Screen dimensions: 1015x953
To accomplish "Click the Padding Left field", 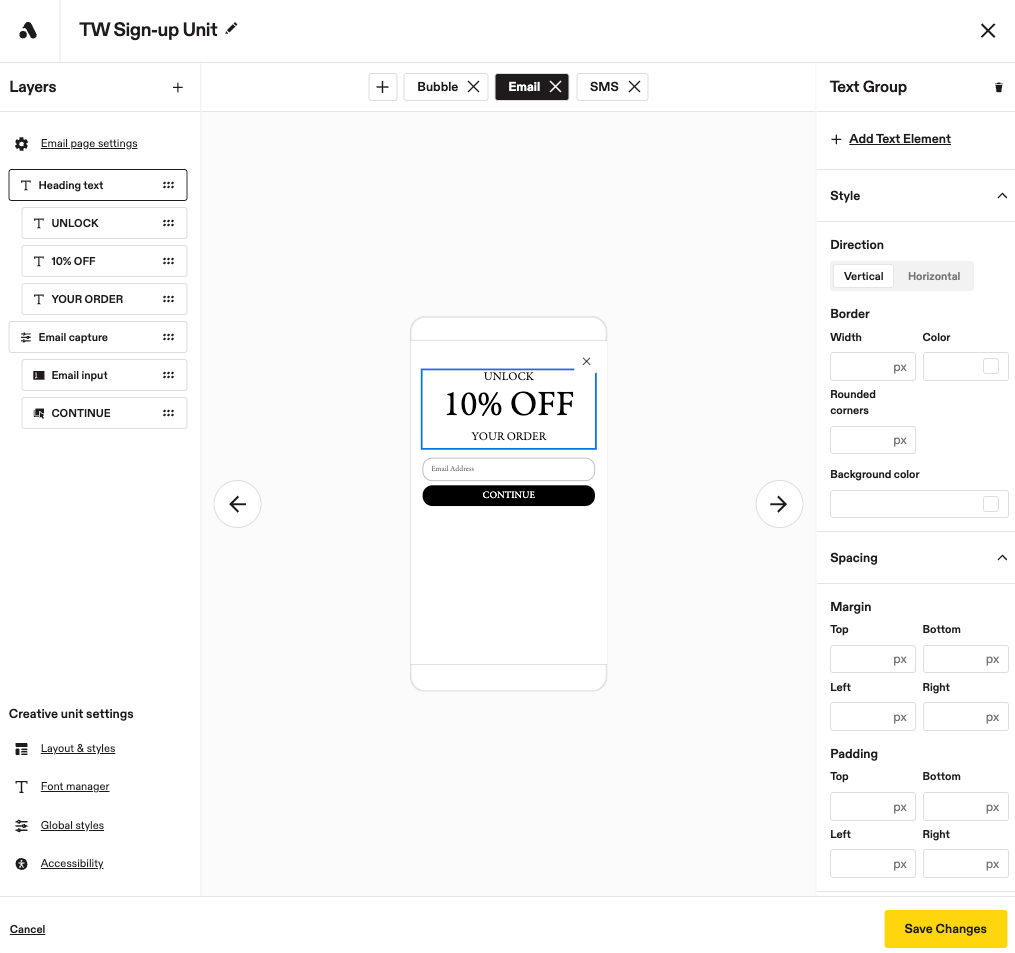I will (x=873, y=864).
